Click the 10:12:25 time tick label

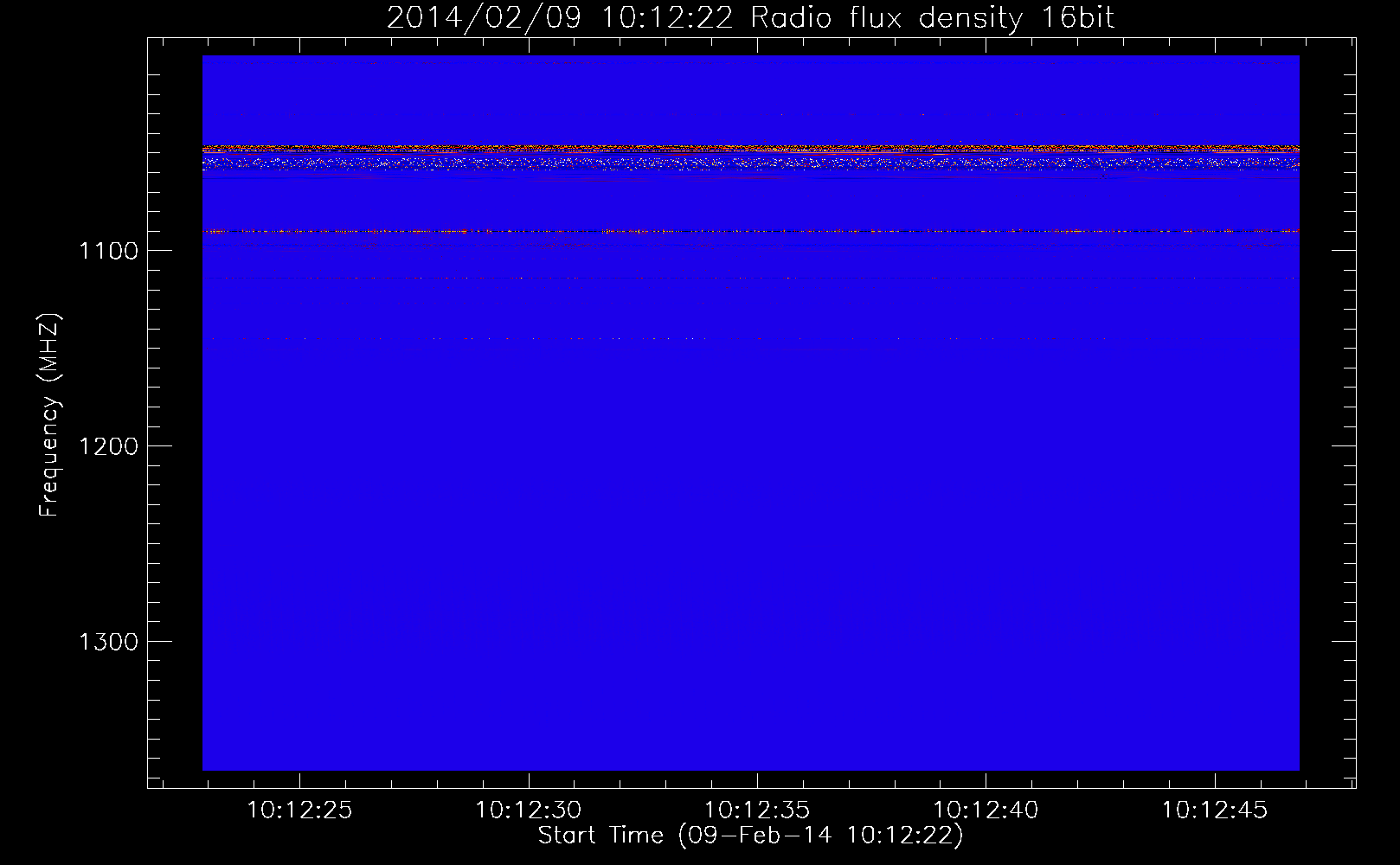(x=299, y=811)
